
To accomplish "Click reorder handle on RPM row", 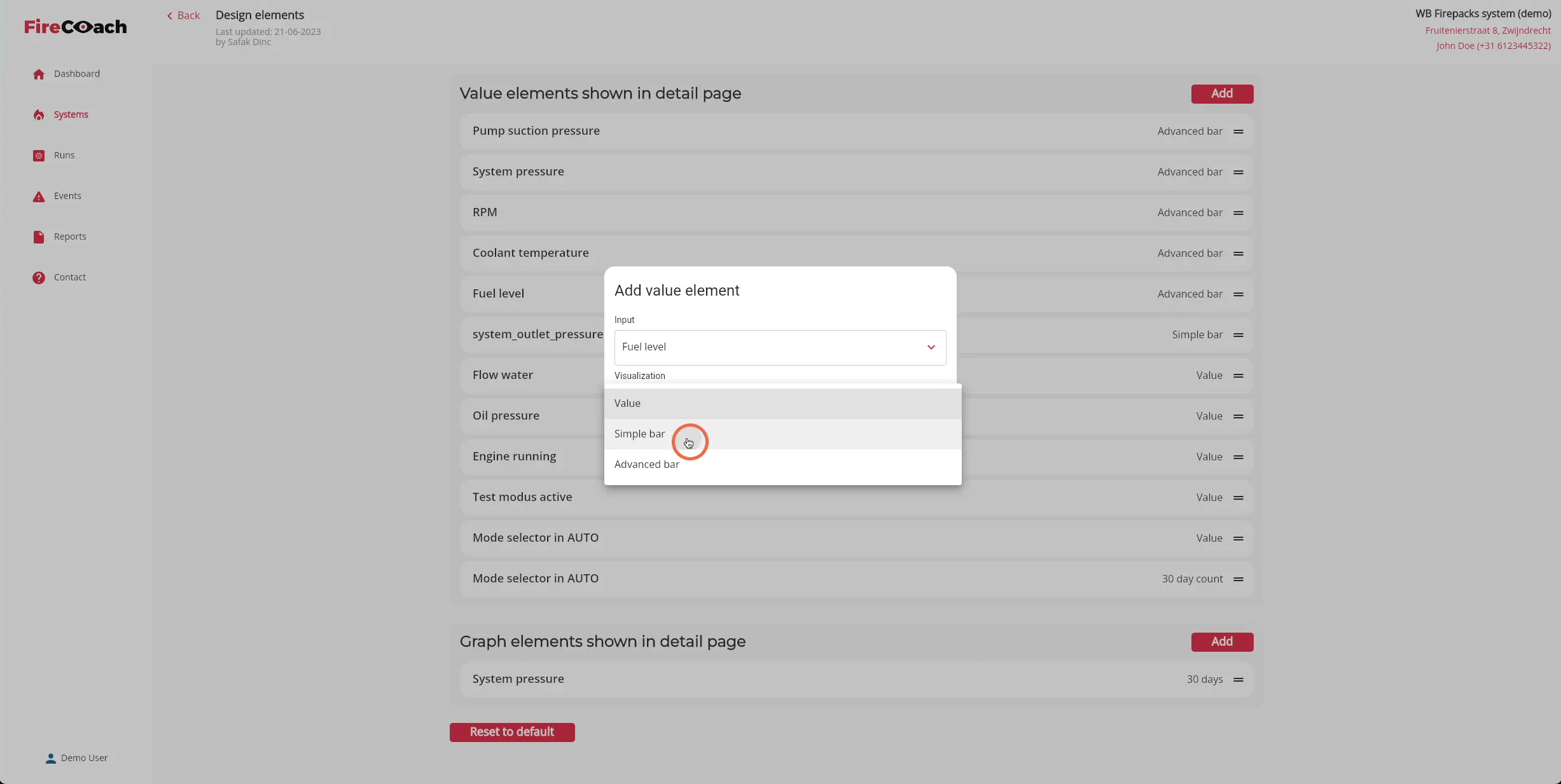I will (1238, 213).
